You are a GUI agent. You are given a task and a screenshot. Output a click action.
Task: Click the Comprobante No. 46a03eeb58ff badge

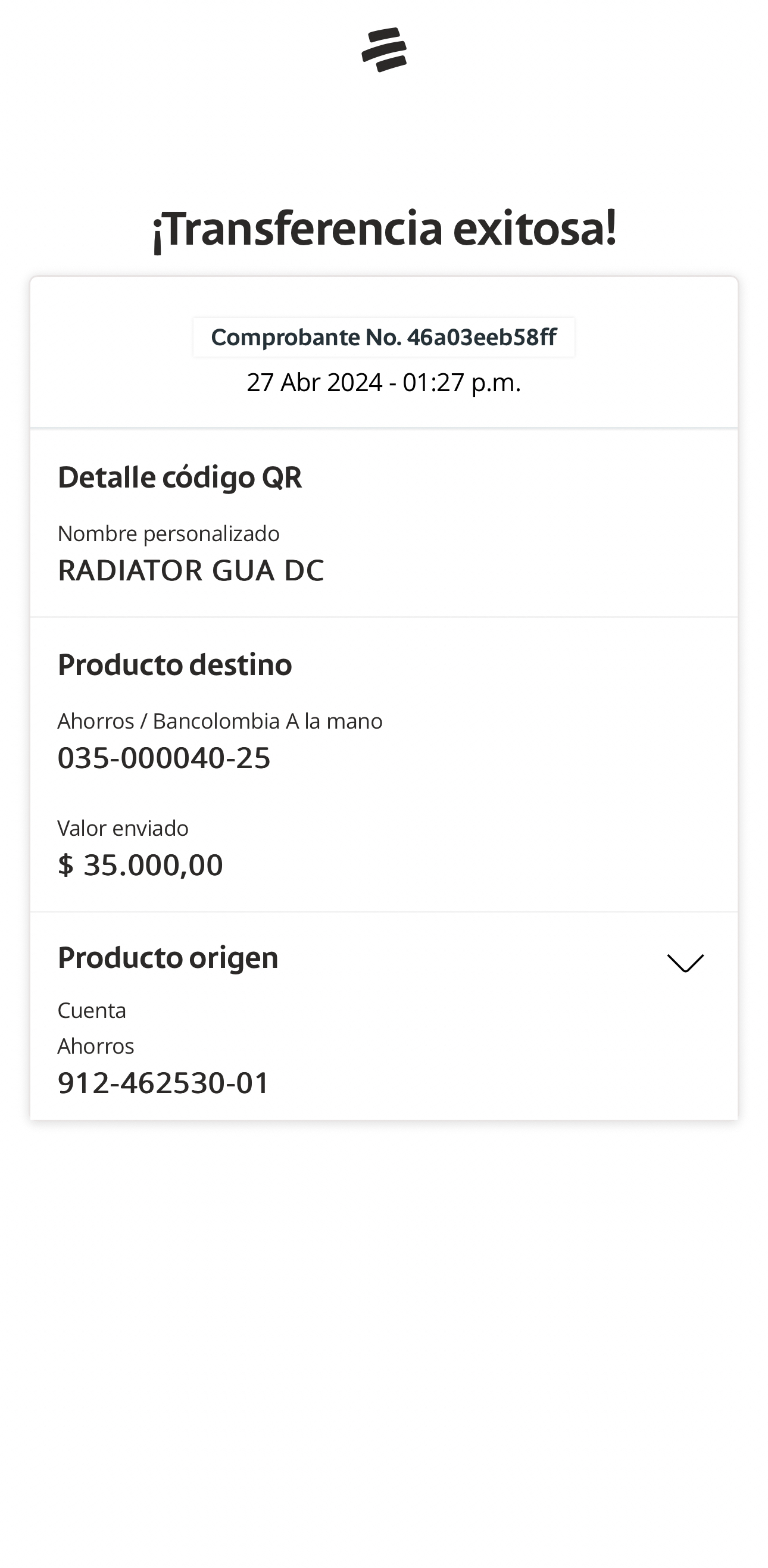383,337
